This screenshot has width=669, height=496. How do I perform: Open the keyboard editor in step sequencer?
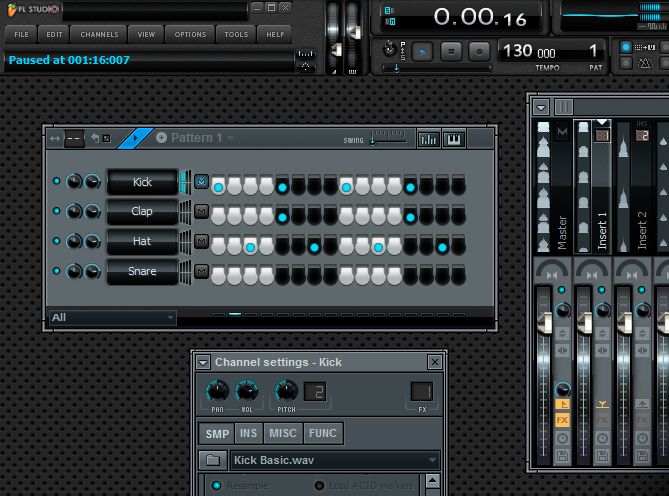pyautogui.click(x=453, y=139)
